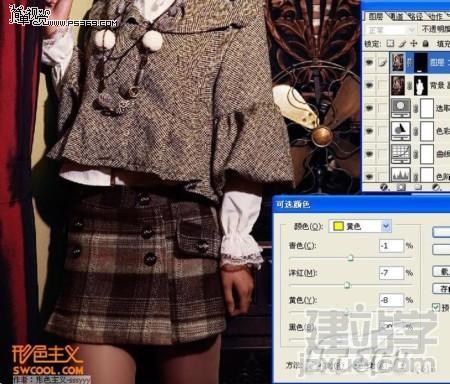450x384 pixels.
Task: Open the Colors dropdown showing Yellow
Action: (x=360, y=226)
